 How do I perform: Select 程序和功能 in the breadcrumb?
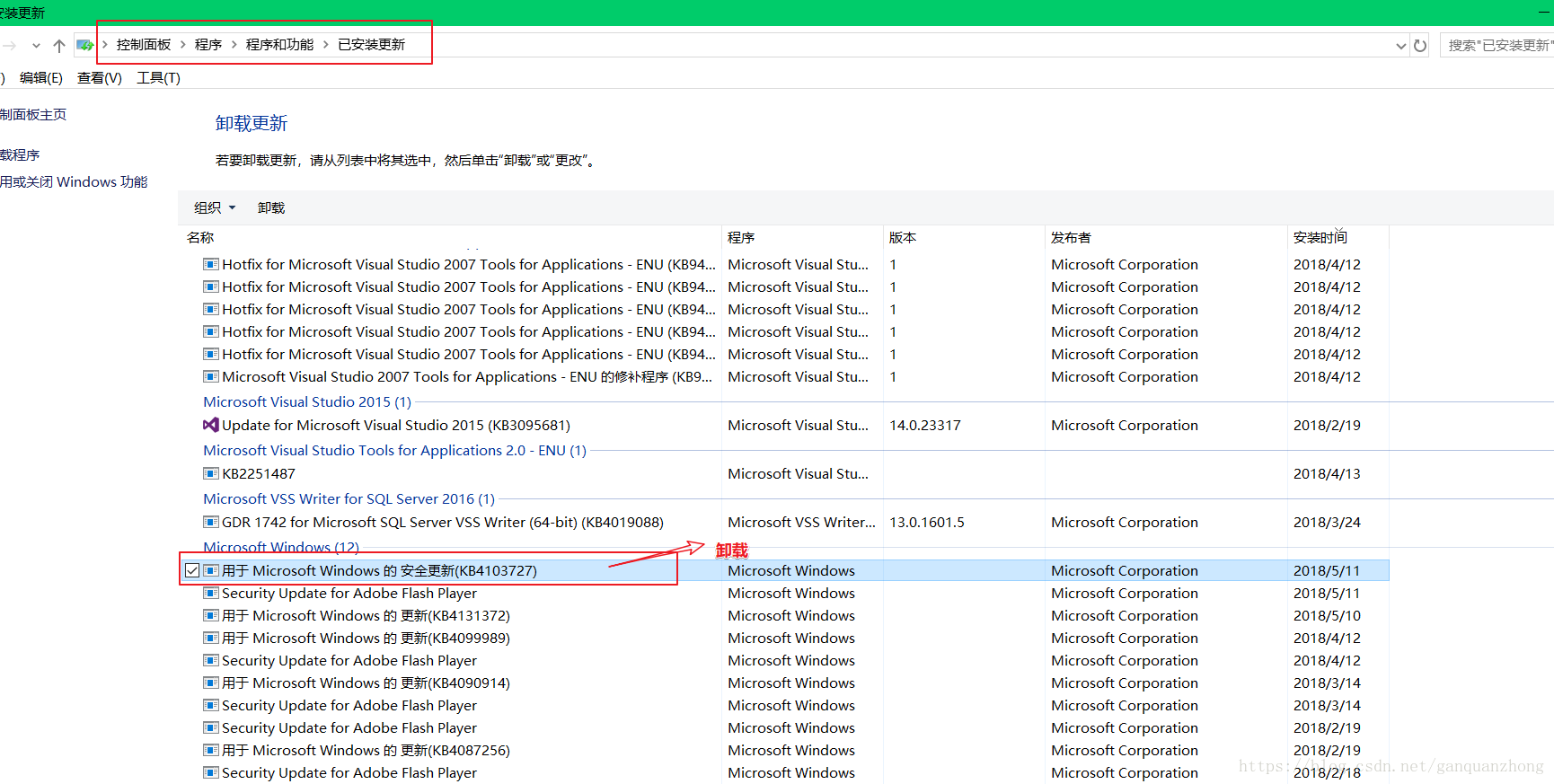coord(280,45)
